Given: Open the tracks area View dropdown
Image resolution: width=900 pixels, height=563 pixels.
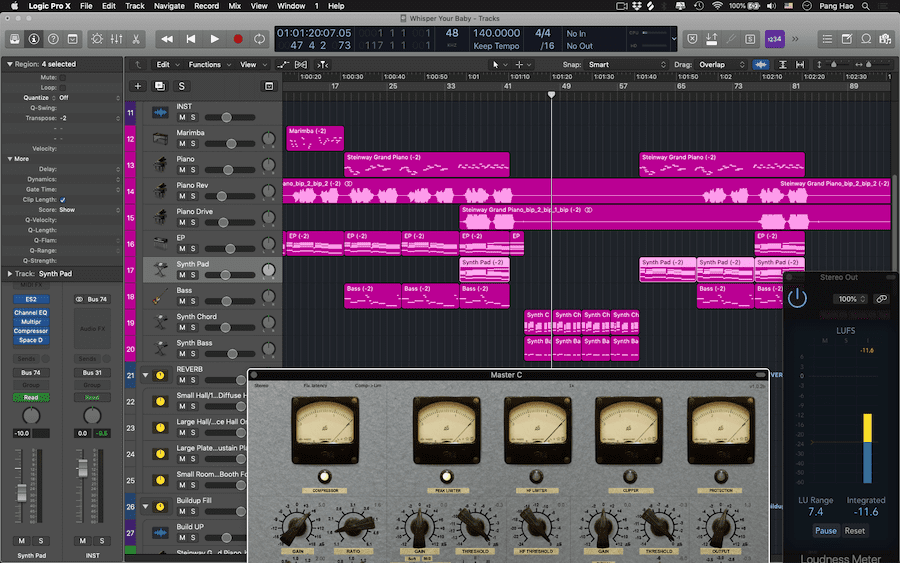Looking at the screenshot, I should coord(253,65).
